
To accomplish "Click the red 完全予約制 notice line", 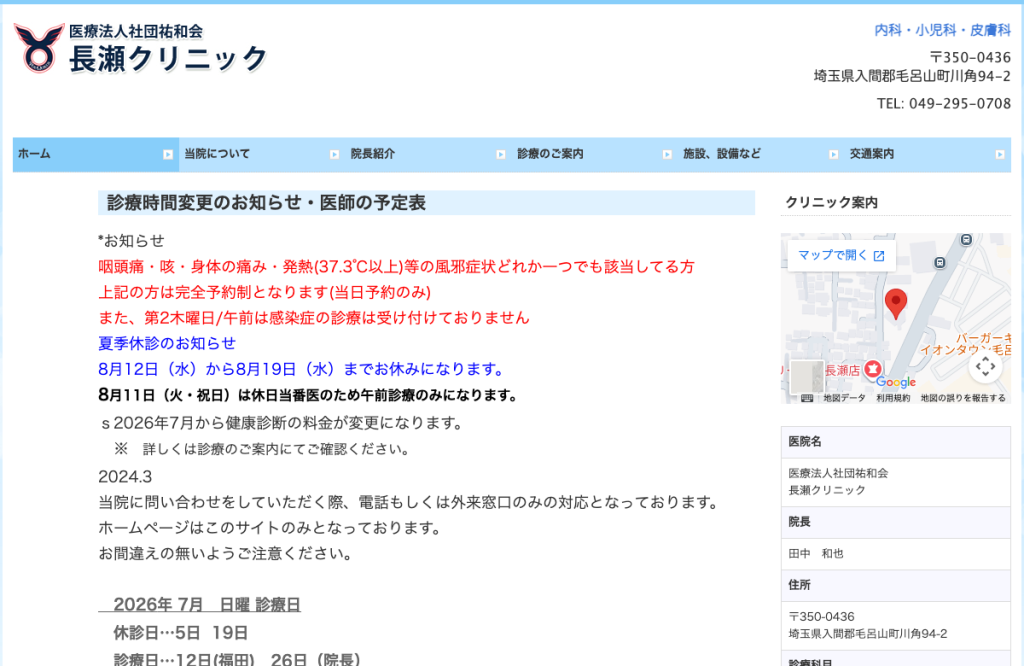I will click(x=264, y=293).
